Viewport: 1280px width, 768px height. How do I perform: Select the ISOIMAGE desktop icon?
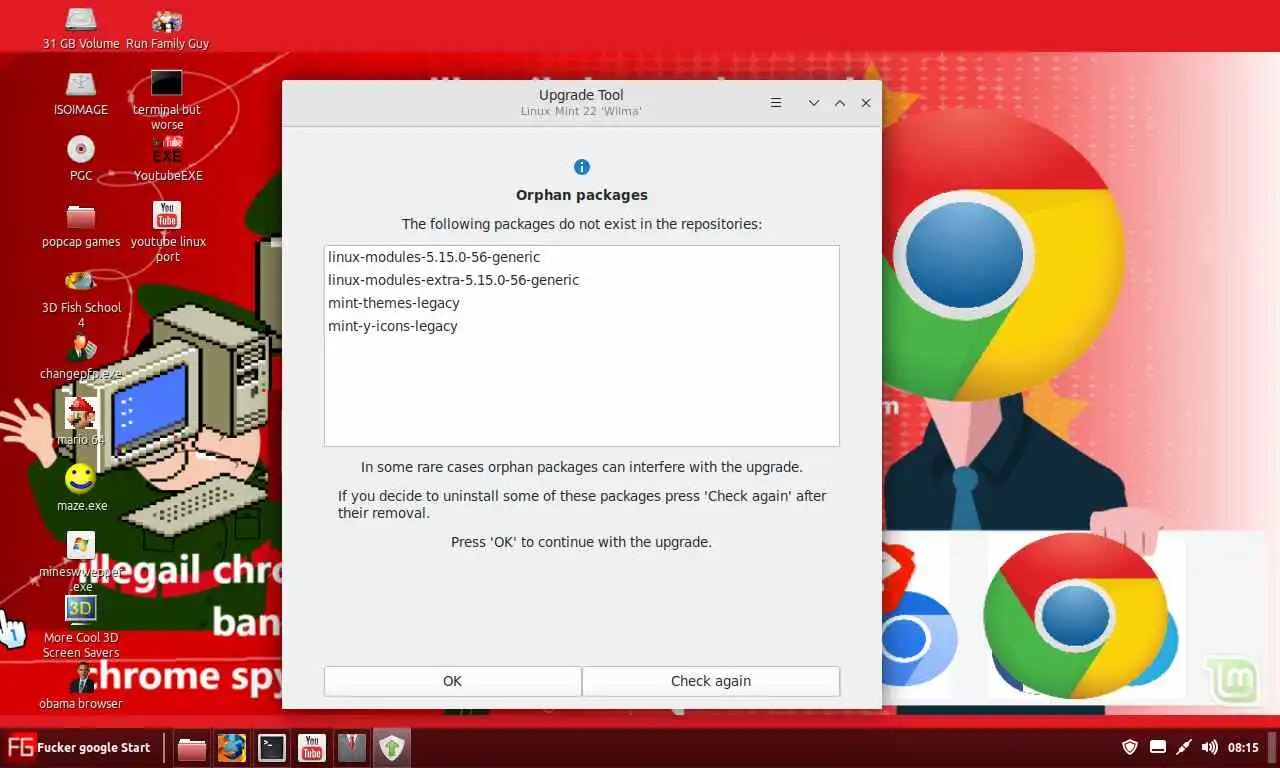[81, 93]
